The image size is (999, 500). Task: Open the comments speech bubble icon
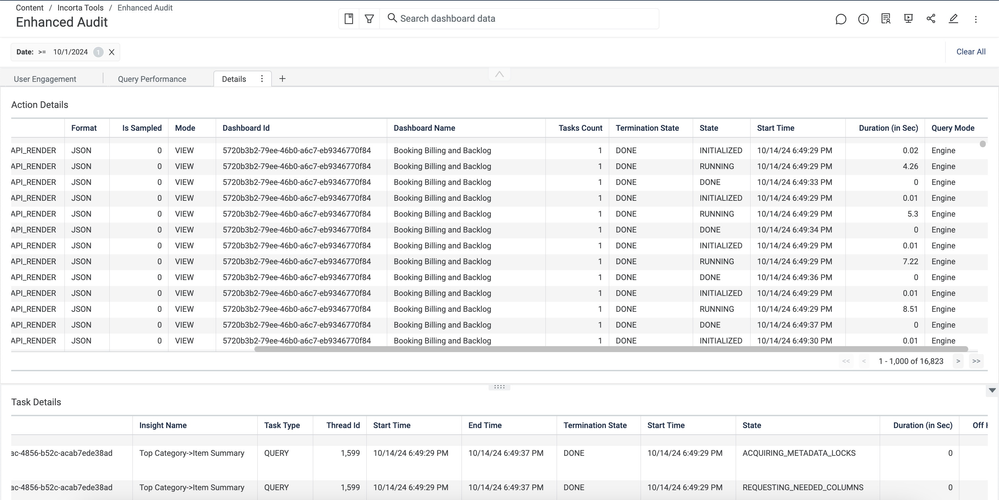(x=840, y=19)
